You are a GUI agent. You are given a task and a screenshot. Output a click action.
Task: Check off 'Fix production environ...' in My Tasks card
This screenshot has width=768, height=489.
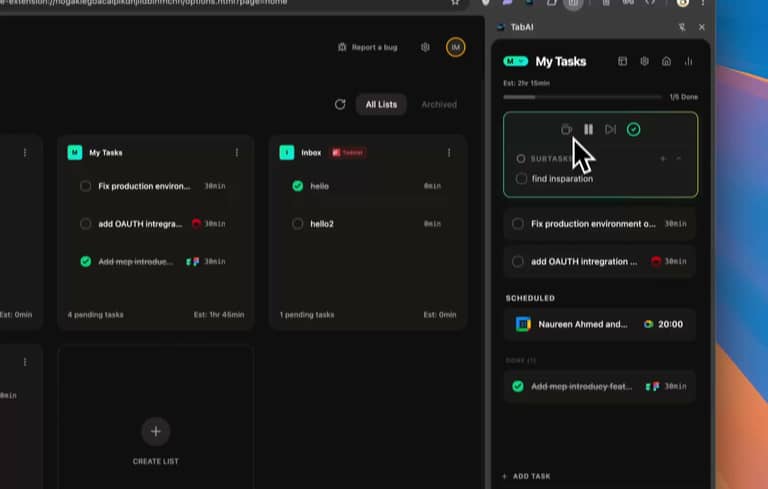[x=86, y=186]
